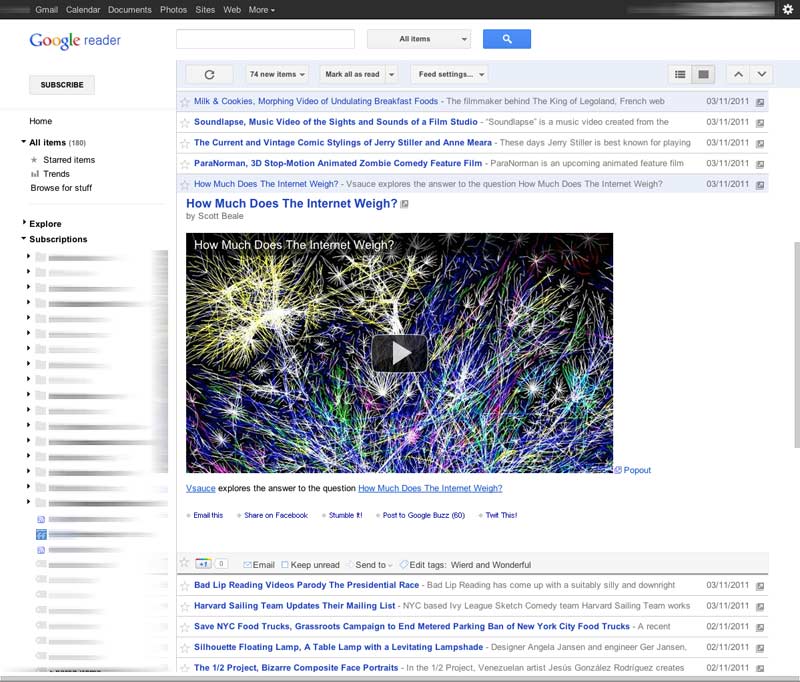The image size is (800, 682).
Task: Navigate to the next item using down arrow
Action: click(x=762, y=73)
